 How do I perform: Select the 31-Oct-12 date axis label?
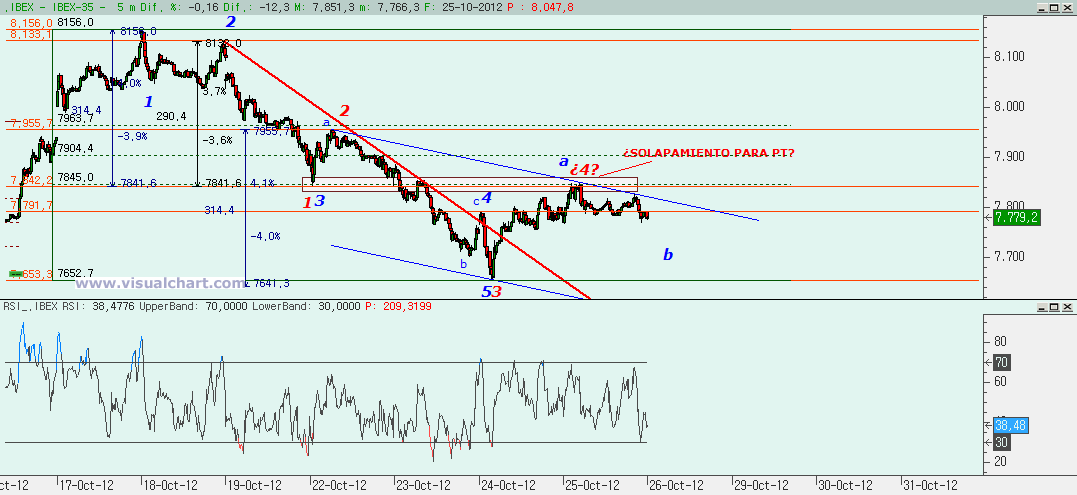coord(930,484)
